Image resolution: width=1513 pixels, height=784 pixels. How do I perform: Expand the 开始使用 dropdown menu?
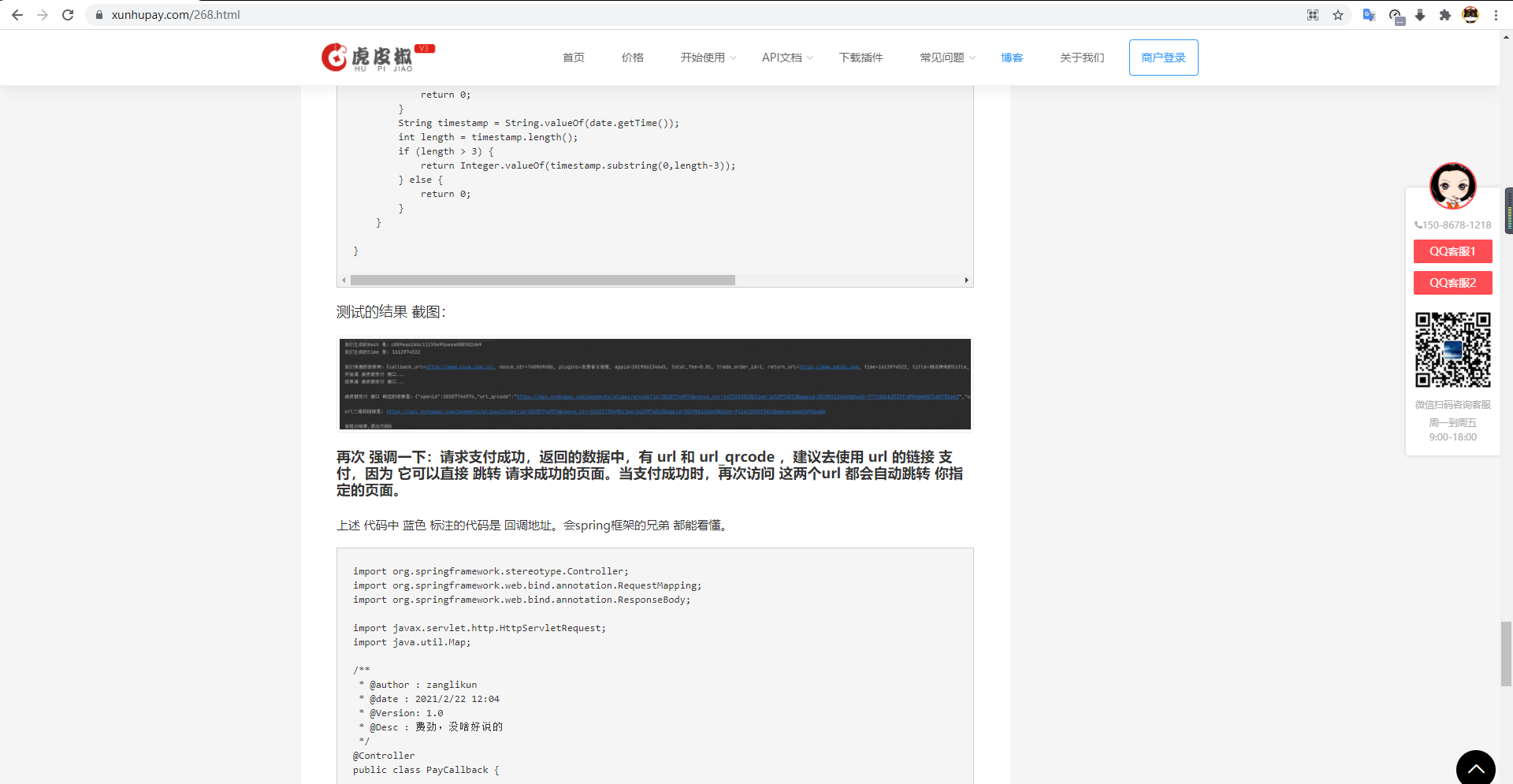708,58
